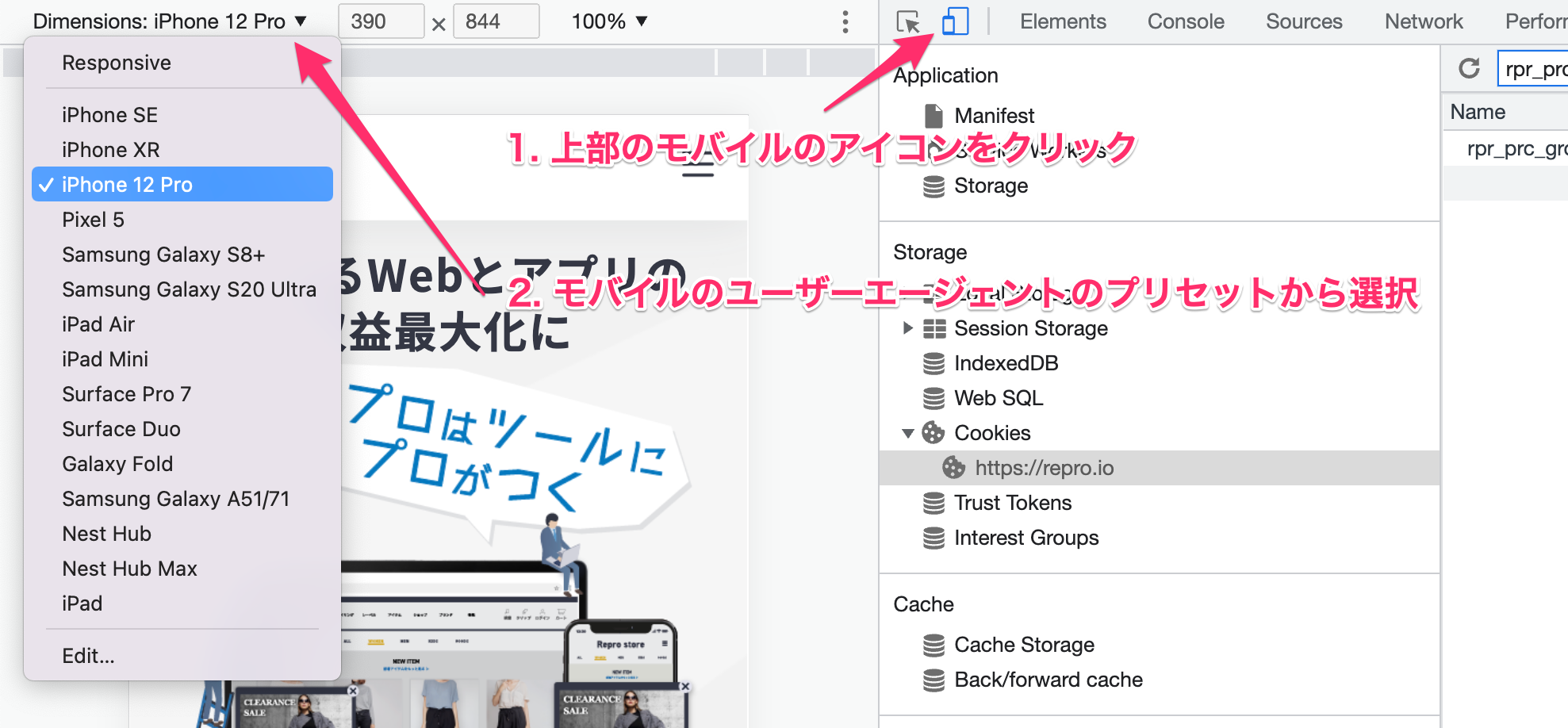
Task: Click the width field showing 390
Action: [381, 21]
